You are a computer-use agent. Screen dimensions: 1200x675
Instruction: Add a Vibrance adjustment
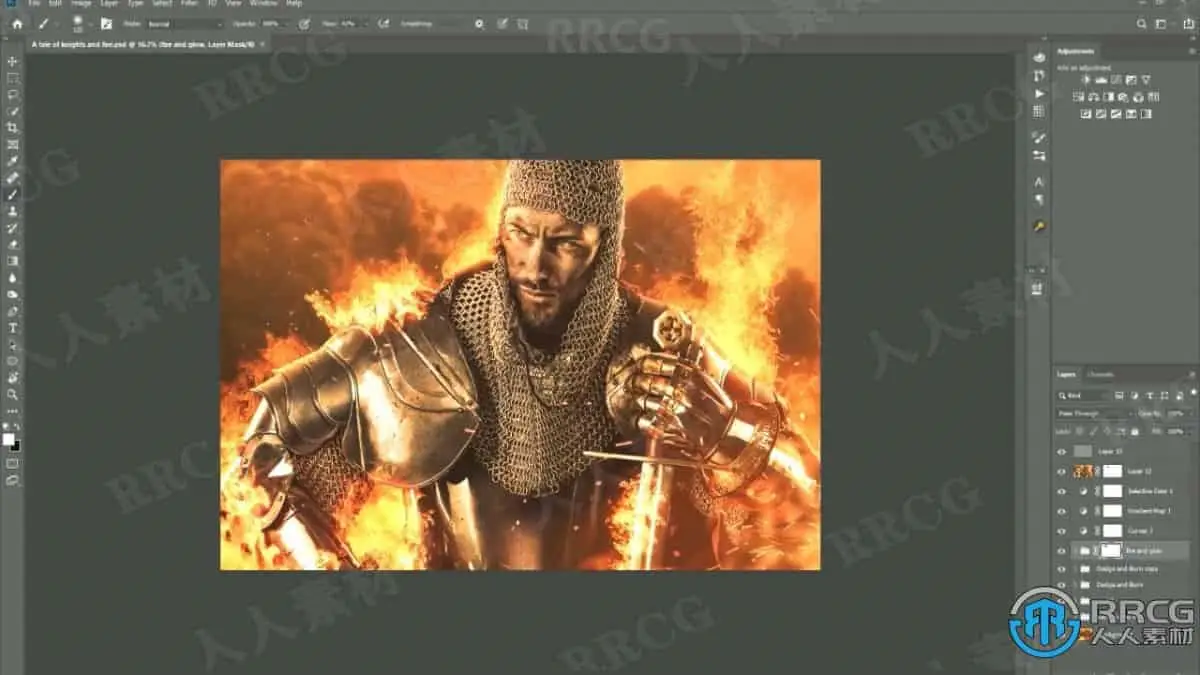pos(1147,80)
